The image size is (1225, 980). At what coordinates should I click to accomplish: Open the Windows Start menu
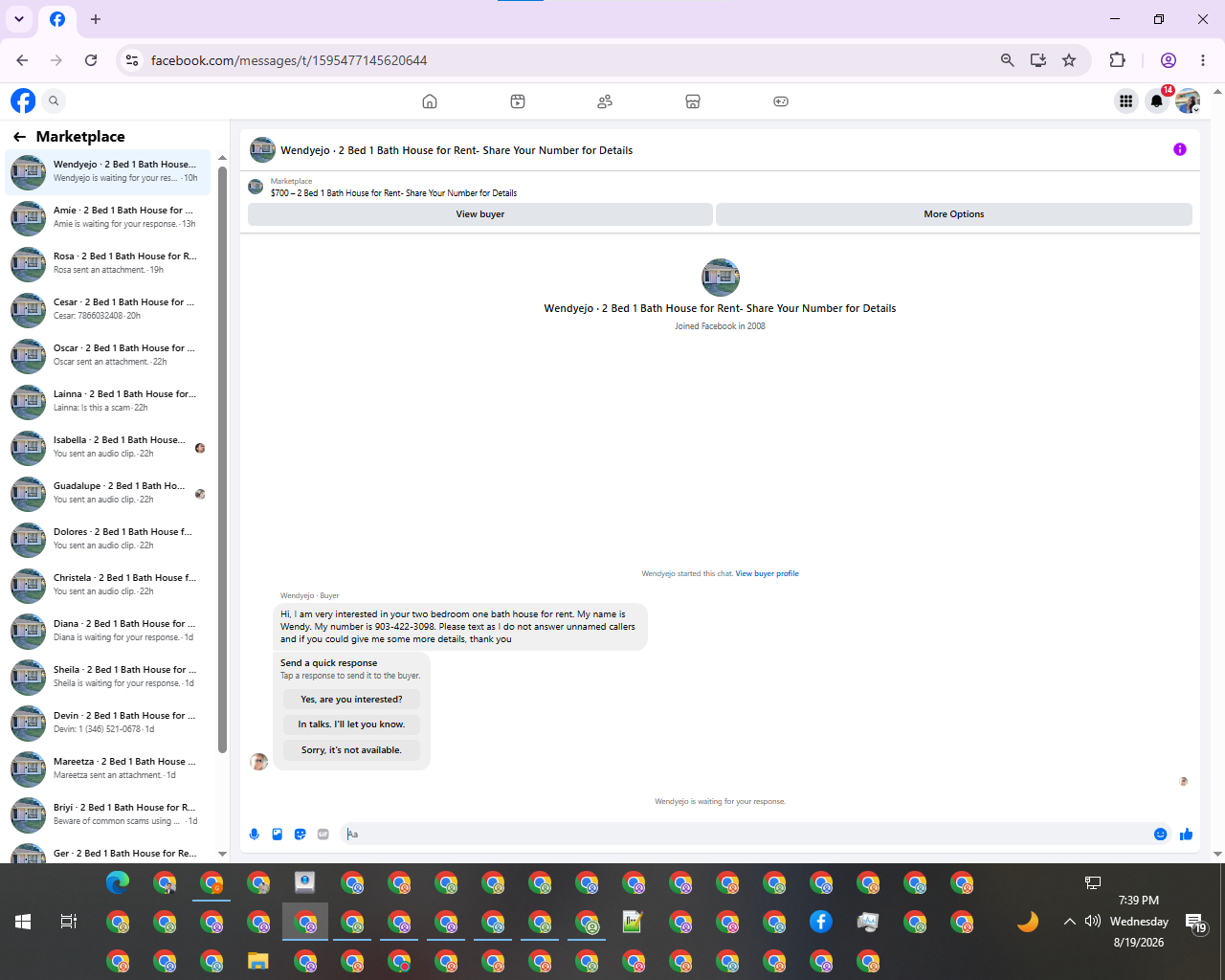point(23,922)
